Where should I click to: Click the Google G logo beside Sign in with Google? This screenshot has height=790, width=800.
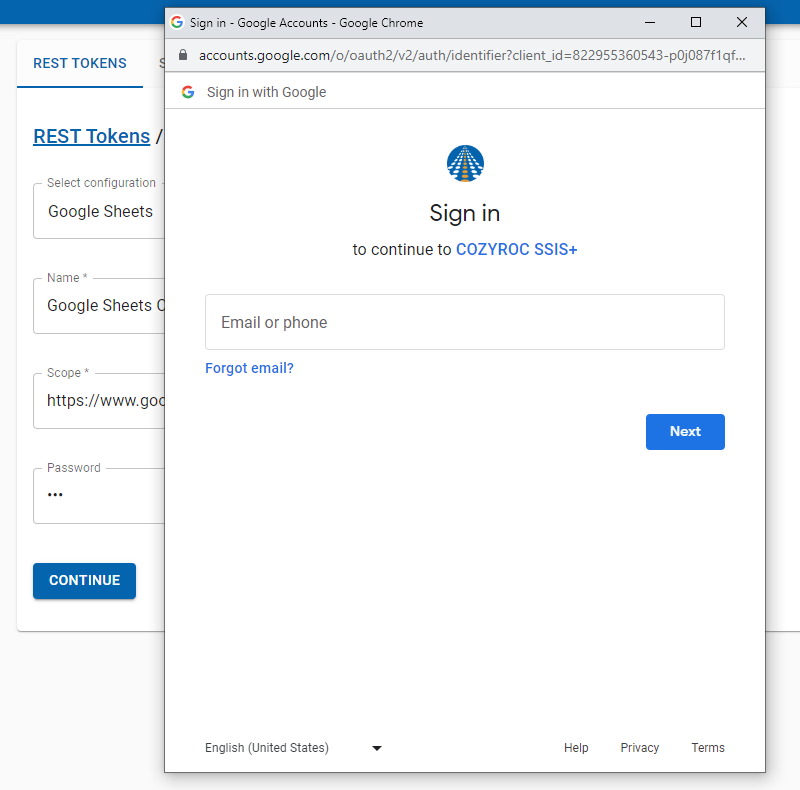click(x=188, y=92)
